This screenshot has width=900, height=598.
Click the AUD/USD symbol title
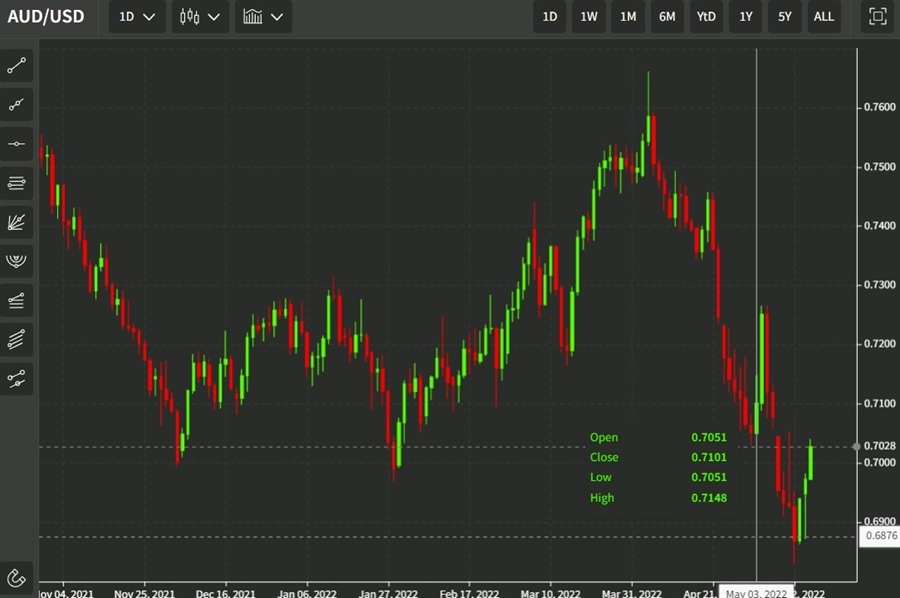pos(46,16)
